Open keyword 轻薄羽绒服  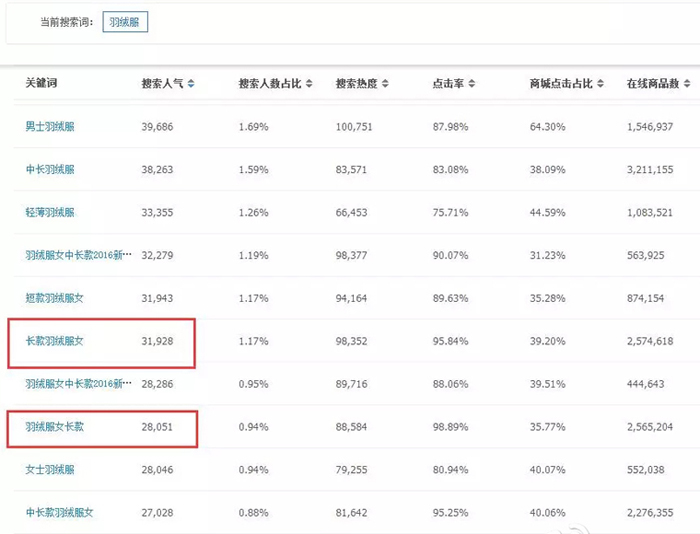pos(50,212)
